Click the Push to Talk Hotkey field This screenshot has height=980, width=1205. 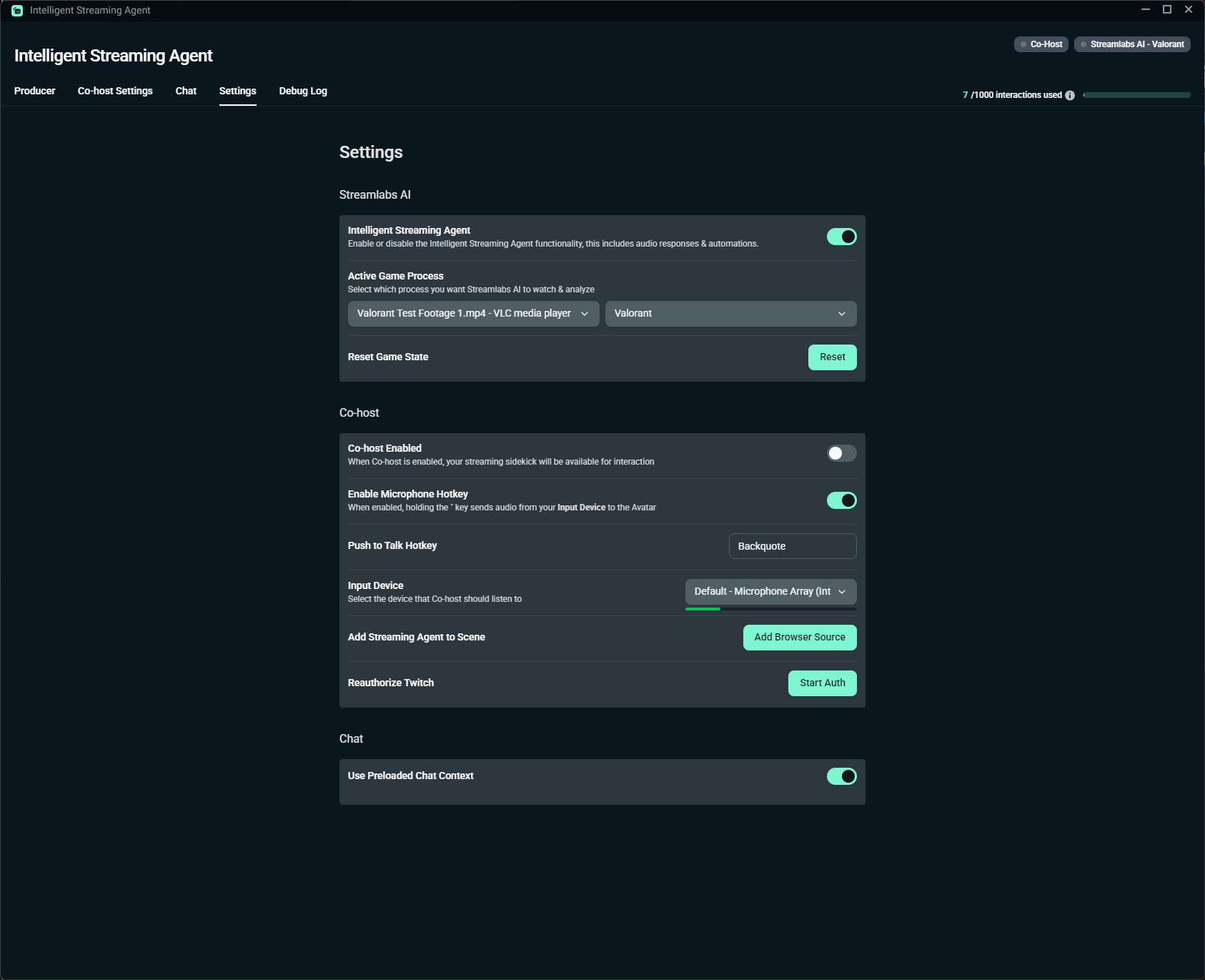(792, 546)
